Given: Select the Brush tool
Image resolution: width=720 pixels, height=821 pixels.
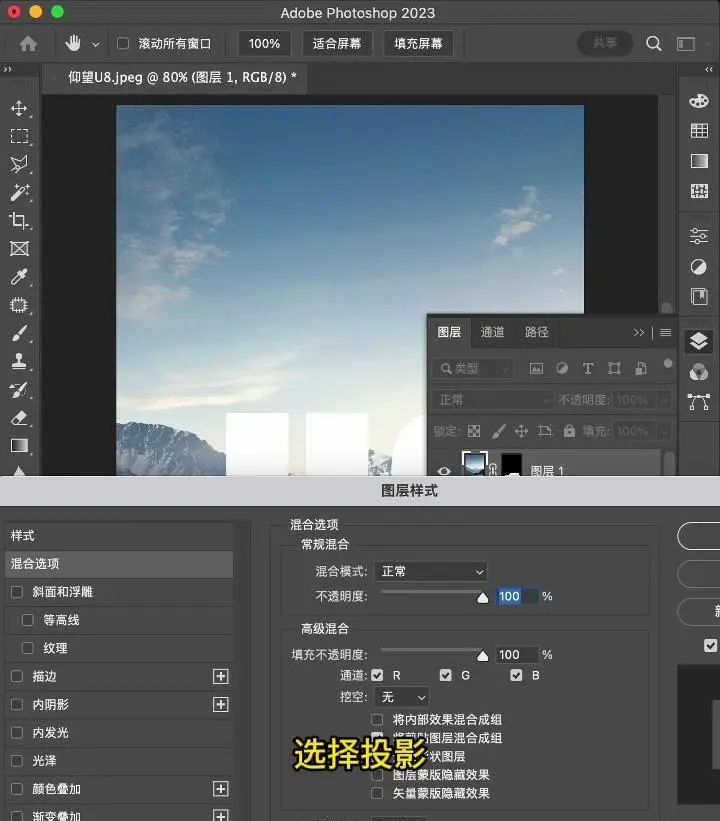Looking at the screenshot, I should coord(19,333).
